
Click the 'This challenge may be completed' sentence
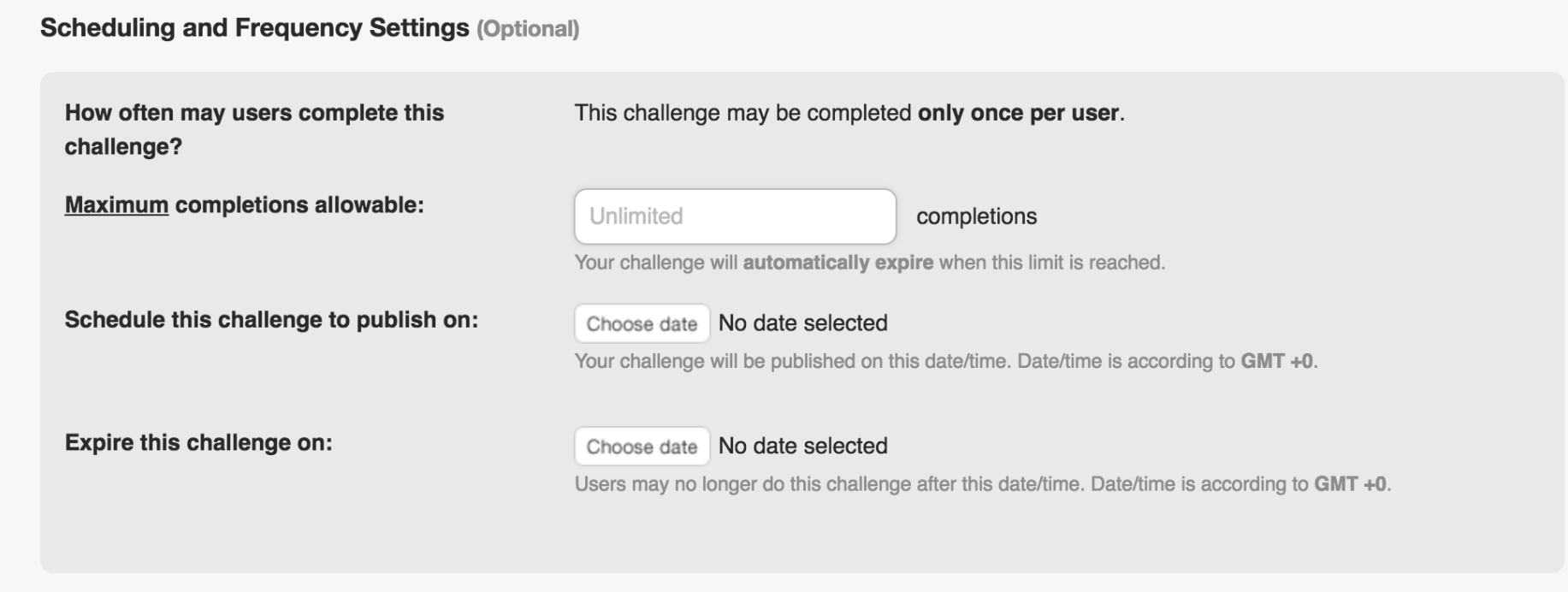pos(849,113)
